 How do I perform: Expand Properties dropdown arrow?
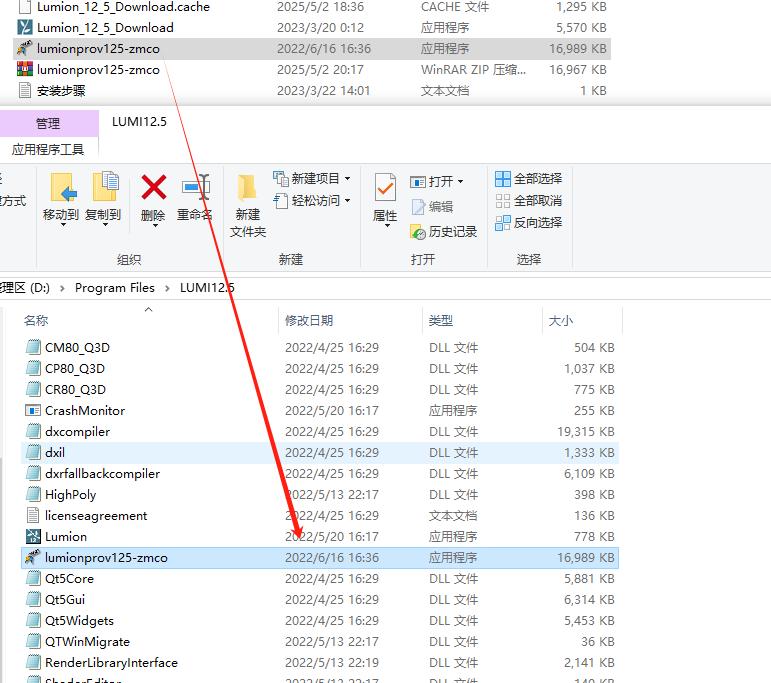[x=387, y=225]
